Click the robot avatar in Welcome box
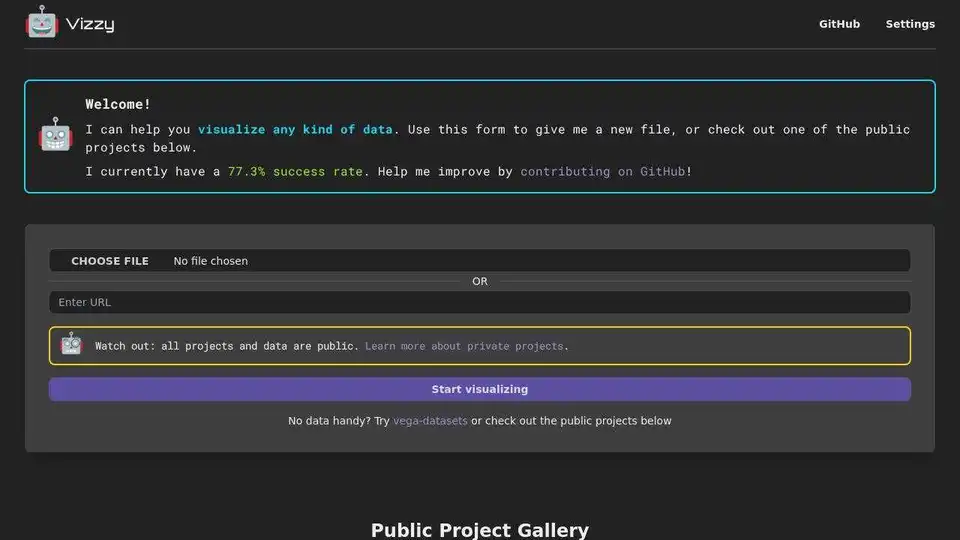Viewport: 960px width, 540px height. tap(56, 135)
